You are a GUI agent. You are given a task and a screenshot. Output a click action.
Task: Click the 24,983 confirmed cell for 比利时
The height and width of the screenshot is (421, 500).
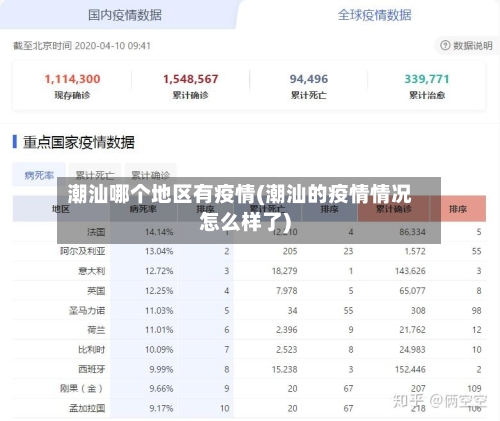(x=412, y=349)
